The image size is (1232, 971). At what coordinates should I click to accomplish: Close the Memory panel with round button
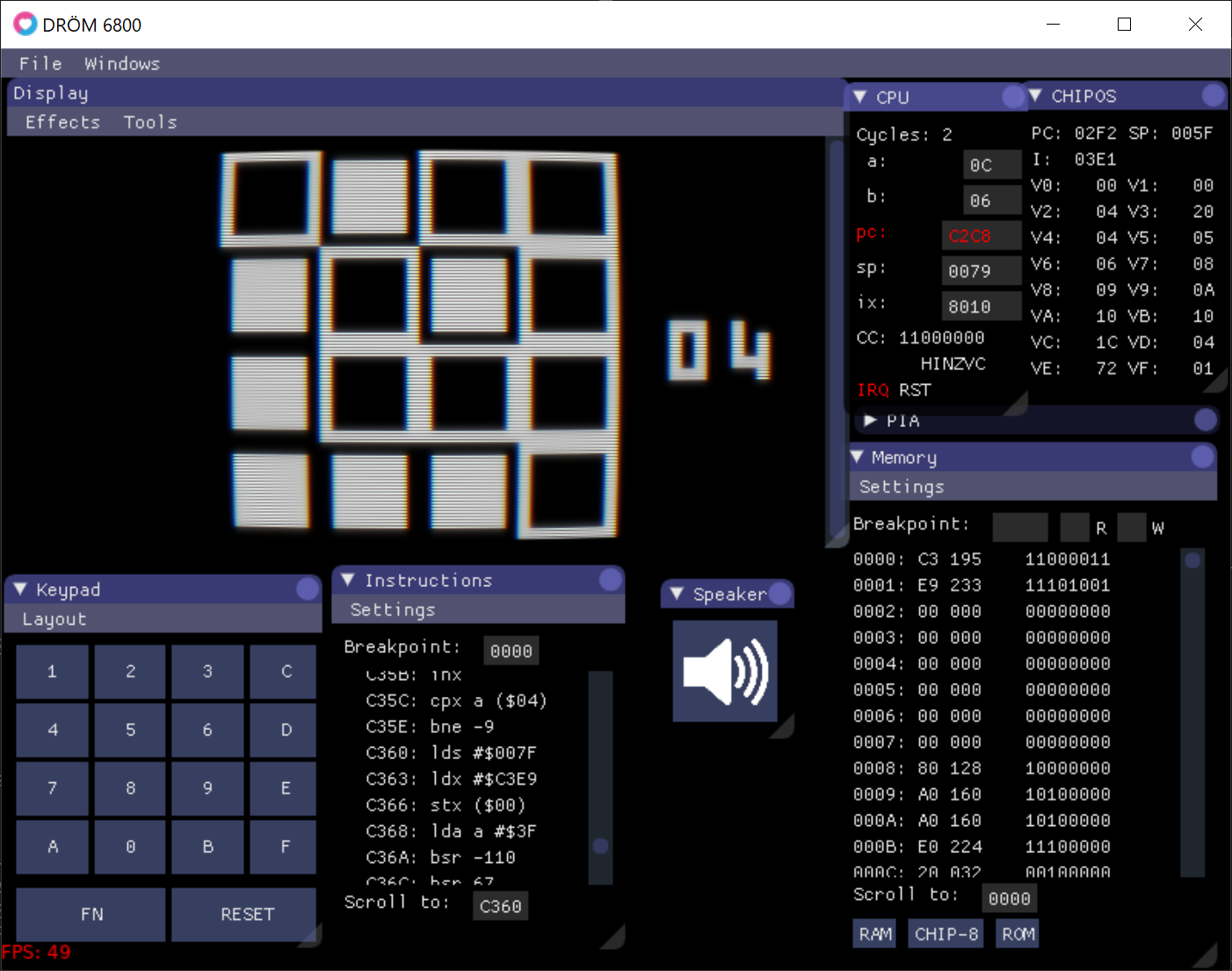(x=1203, y=456)
